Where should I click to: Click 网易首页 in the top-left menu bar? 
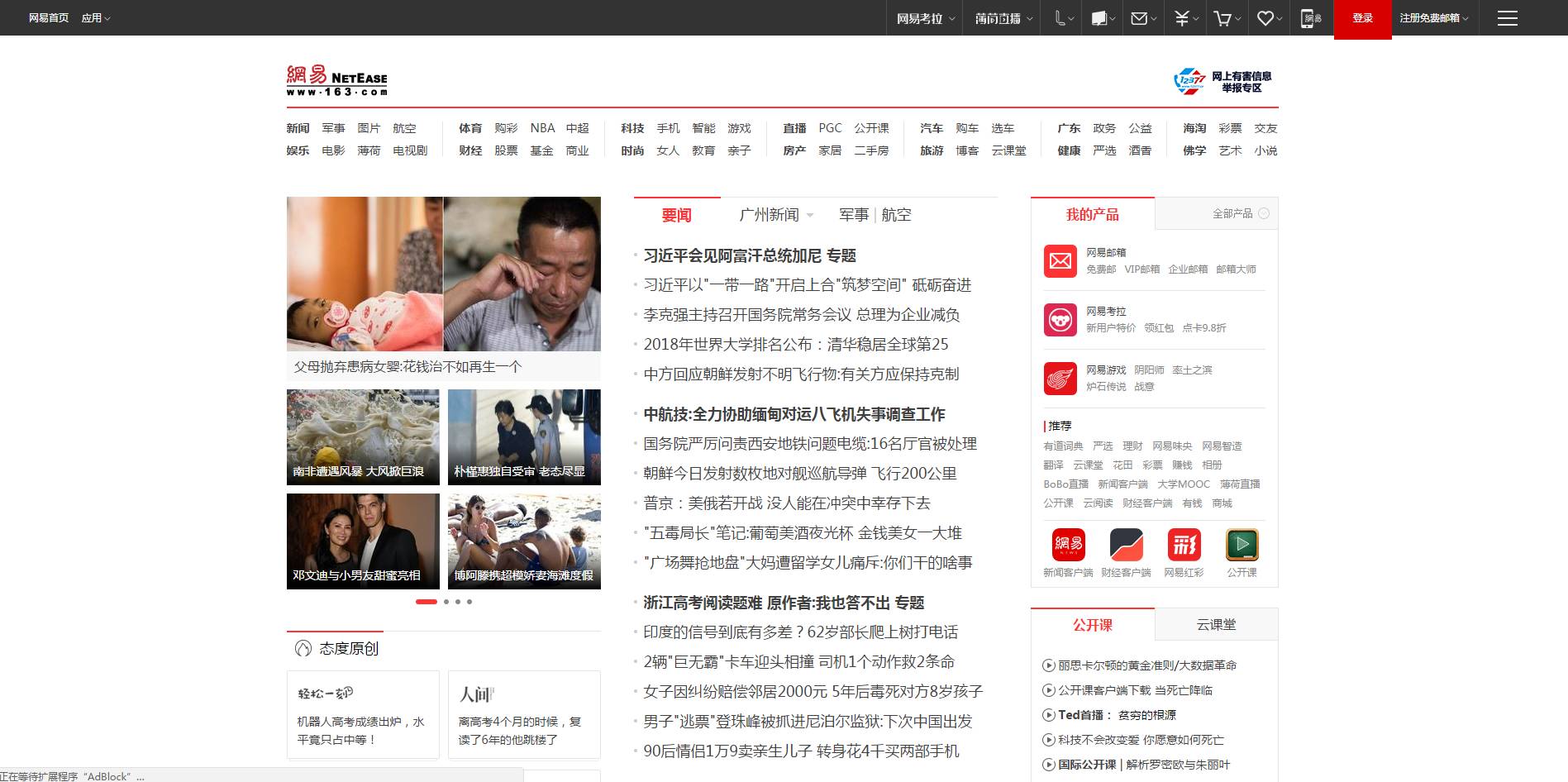coord(48,16)
